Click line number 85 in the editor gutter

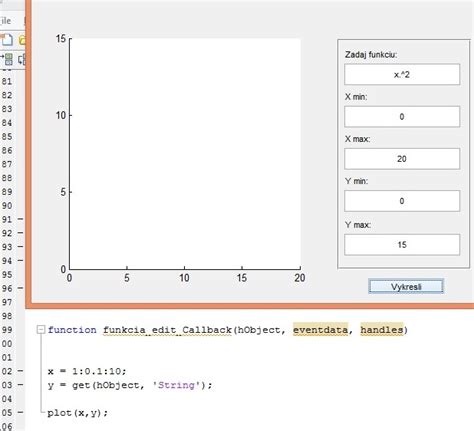tap(7, 136)
